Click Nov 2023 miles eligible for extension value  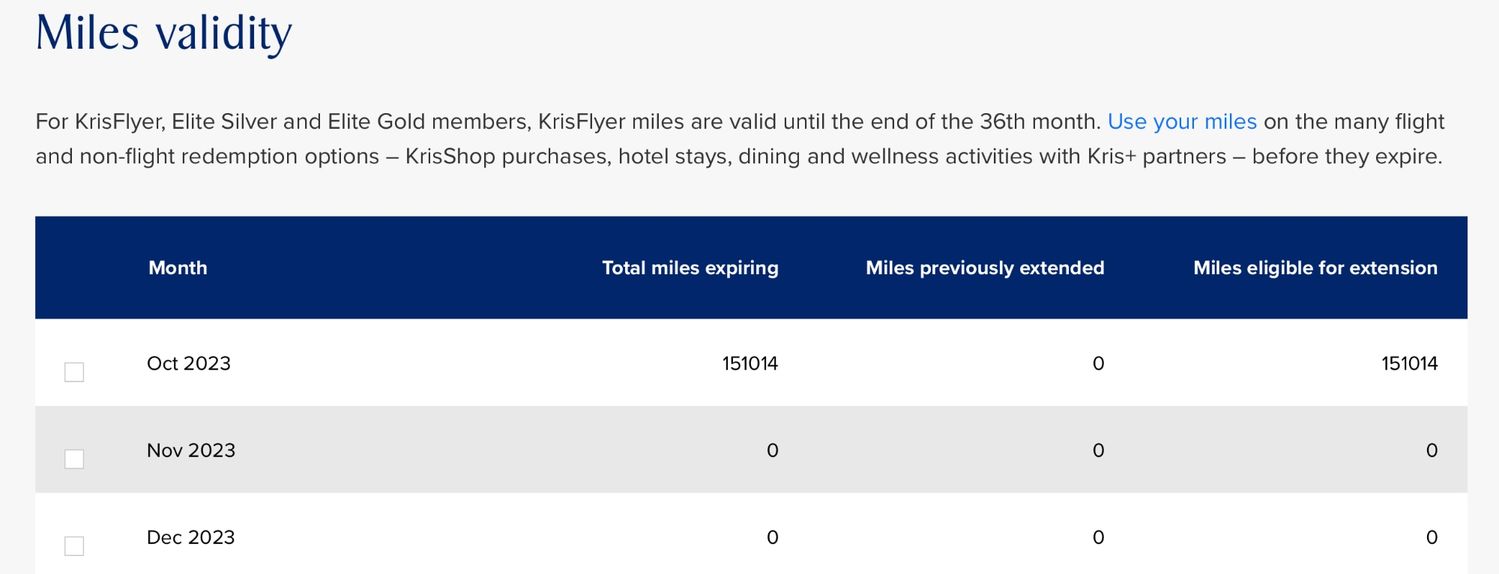click(x=1432, y=450)
